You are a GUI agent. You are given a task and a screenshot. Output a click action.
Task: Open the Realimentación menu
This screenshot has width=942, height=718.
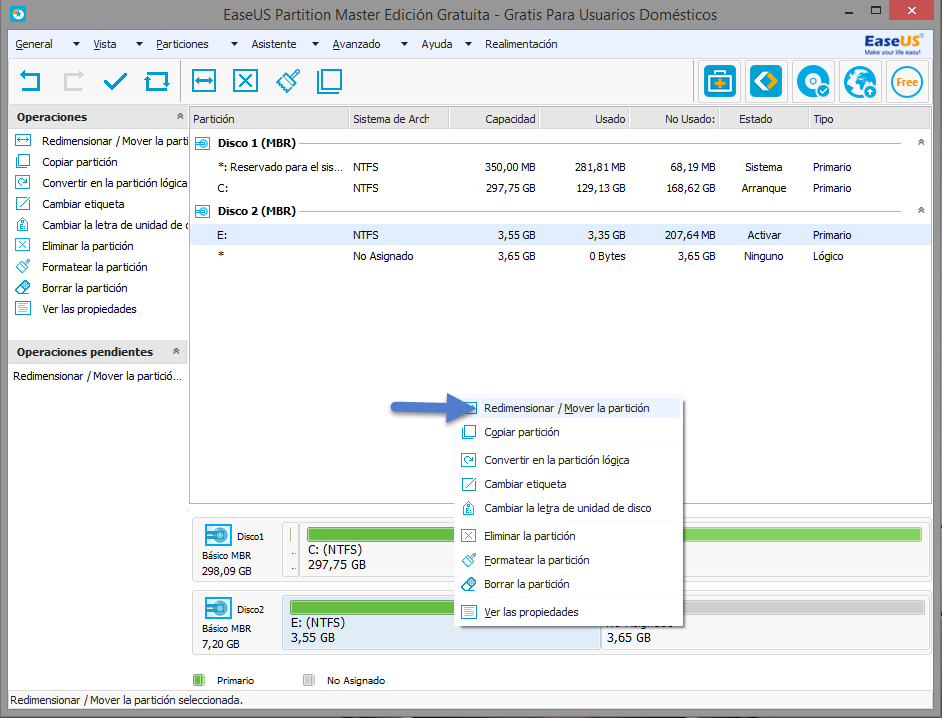pyautogui.click(x=521, y=44)
